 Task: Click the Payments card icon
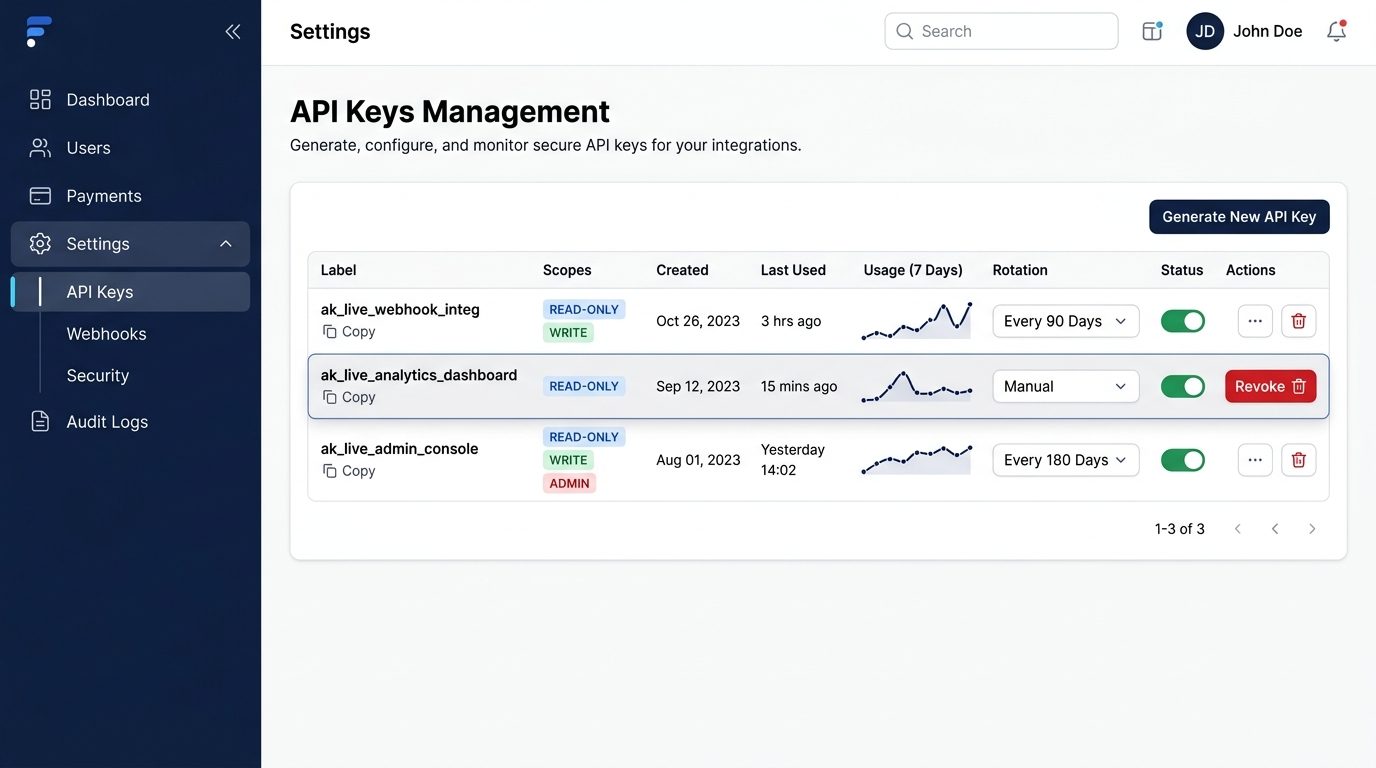pyautogui.click(x=40, y=196)
